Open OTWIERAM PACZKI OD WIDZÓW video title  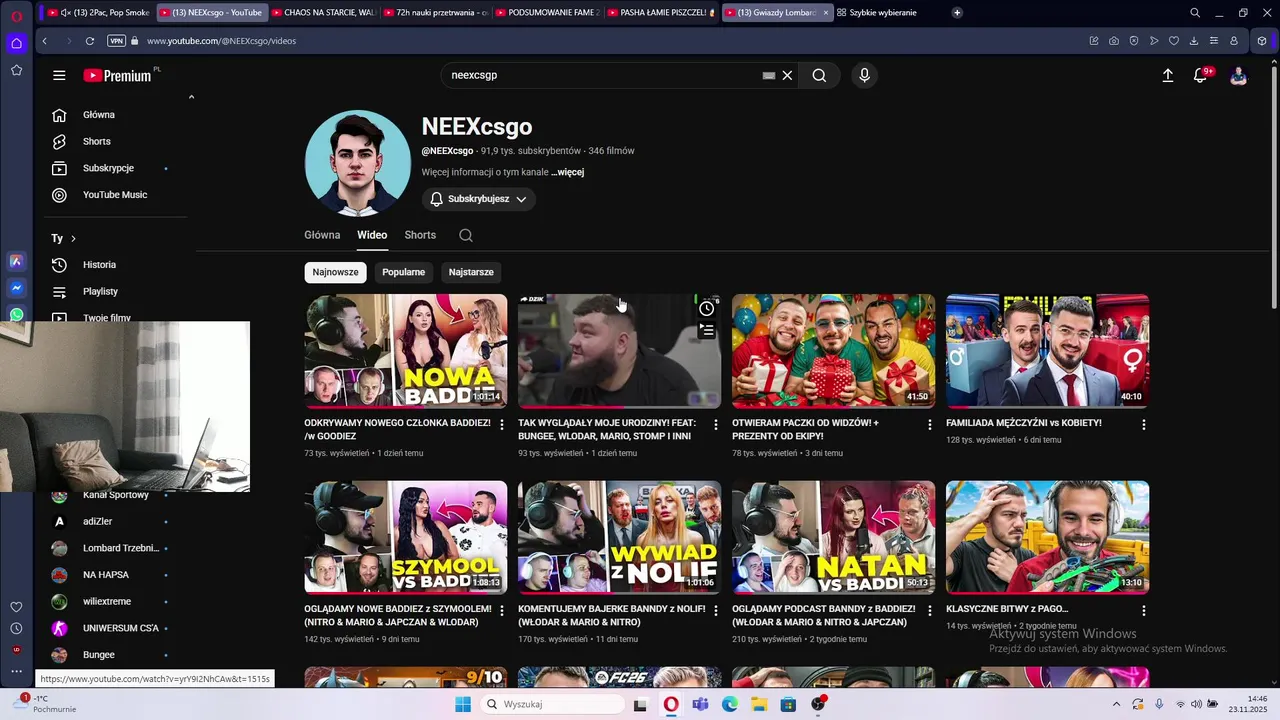click(805, 430)
